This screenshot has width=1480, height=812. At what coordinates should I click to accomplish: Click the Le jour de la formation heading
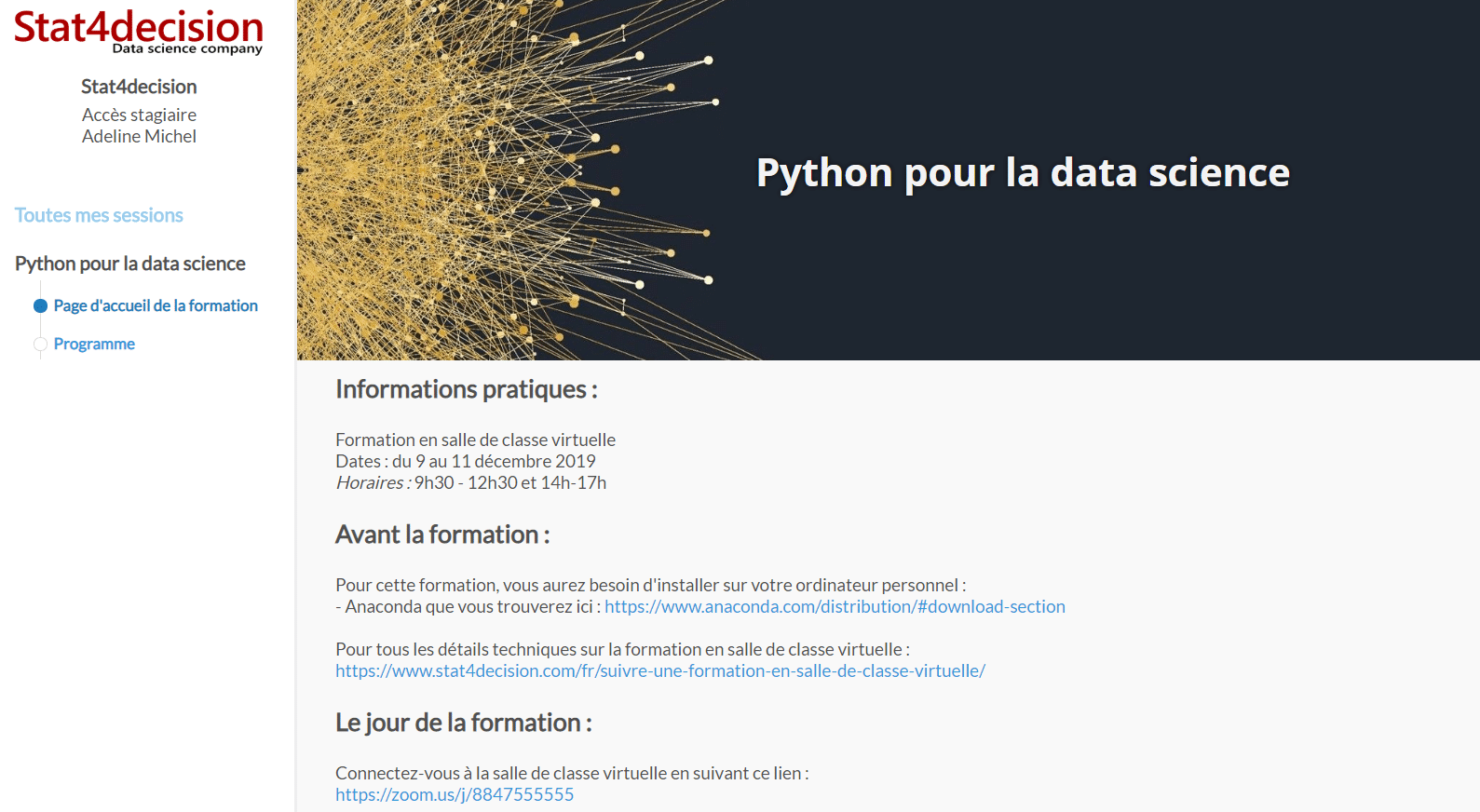463,723
